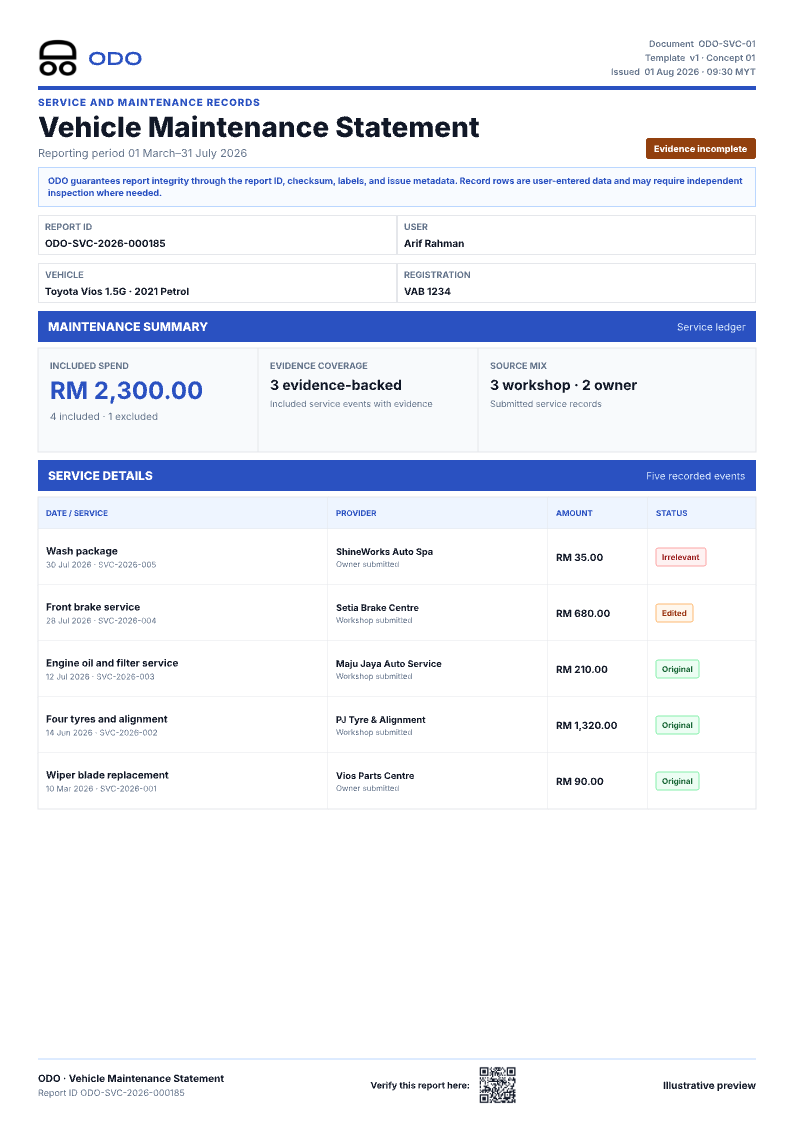This screenshot has width=794, height=1123.
Task: Click the issued date '01 Aug 2026 · 09:30 MYT'
Action: [x=699, y=72]
